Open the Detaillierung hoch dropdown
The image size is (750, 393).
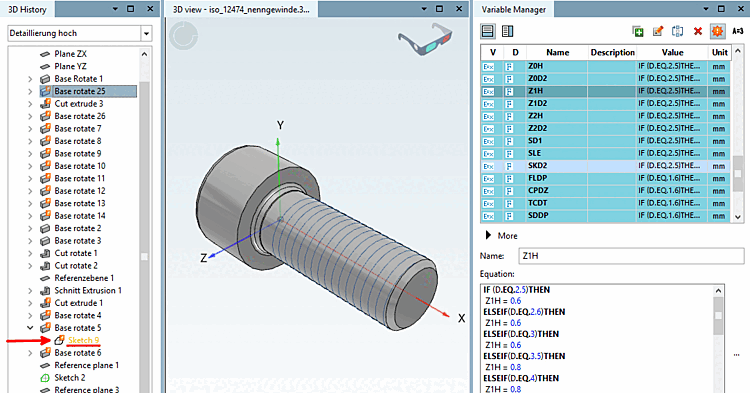click(x=146, y=33)
